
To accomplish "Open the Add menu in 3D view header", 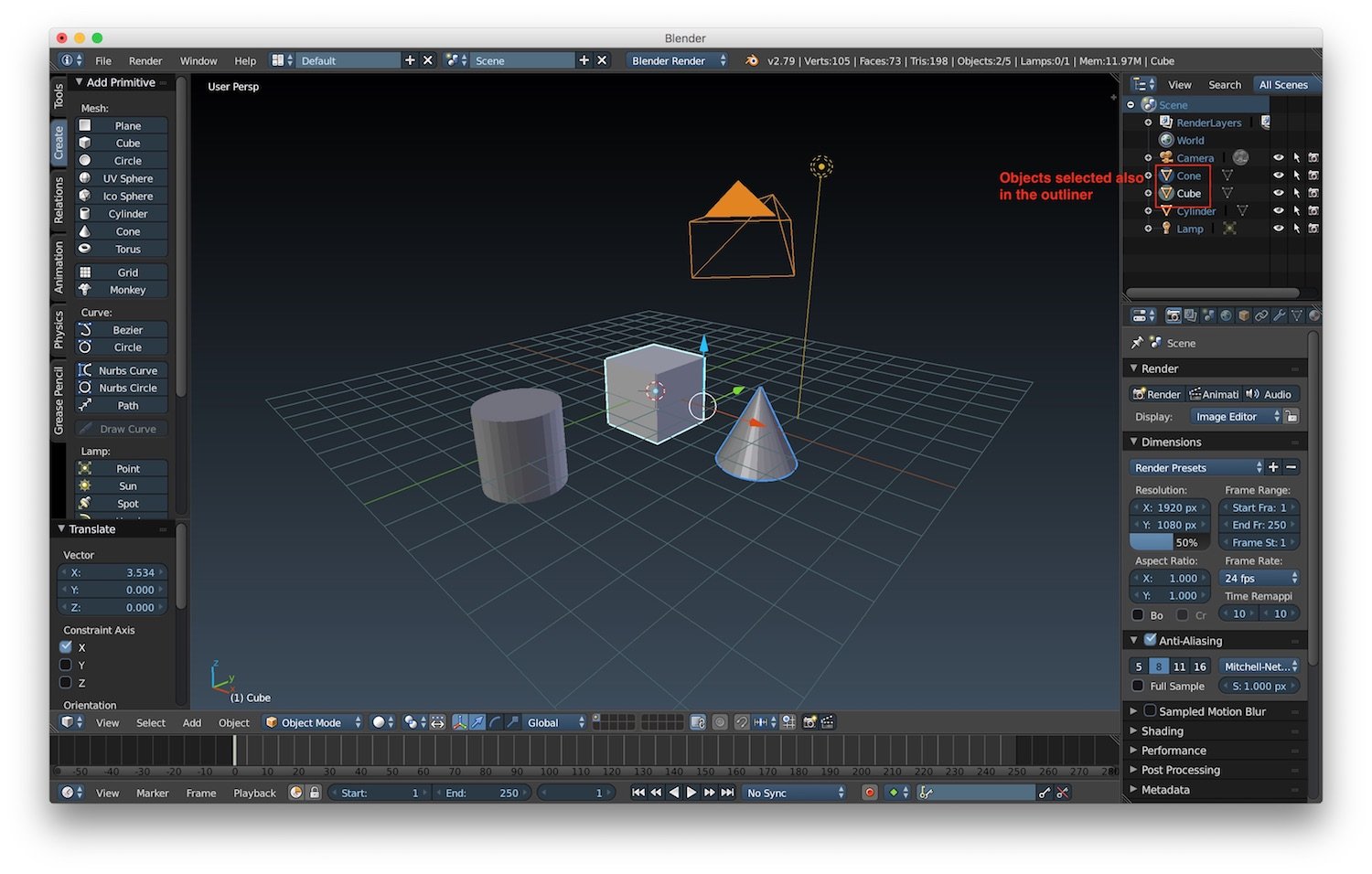I will pos(192,722).
